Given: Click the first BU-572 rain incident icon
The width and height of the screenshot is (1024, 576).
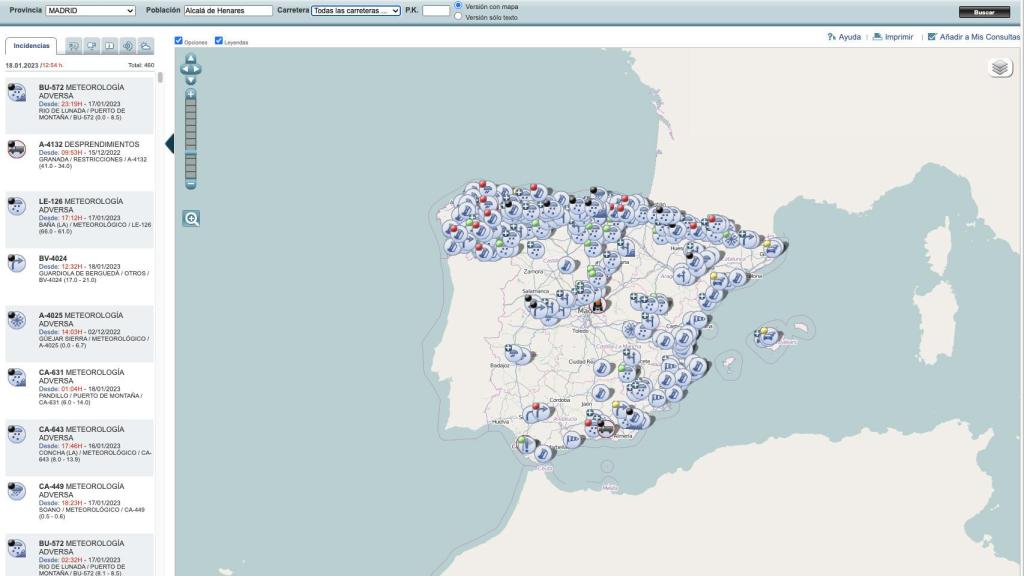Looking at the screenshot, I should click(17, 92).
